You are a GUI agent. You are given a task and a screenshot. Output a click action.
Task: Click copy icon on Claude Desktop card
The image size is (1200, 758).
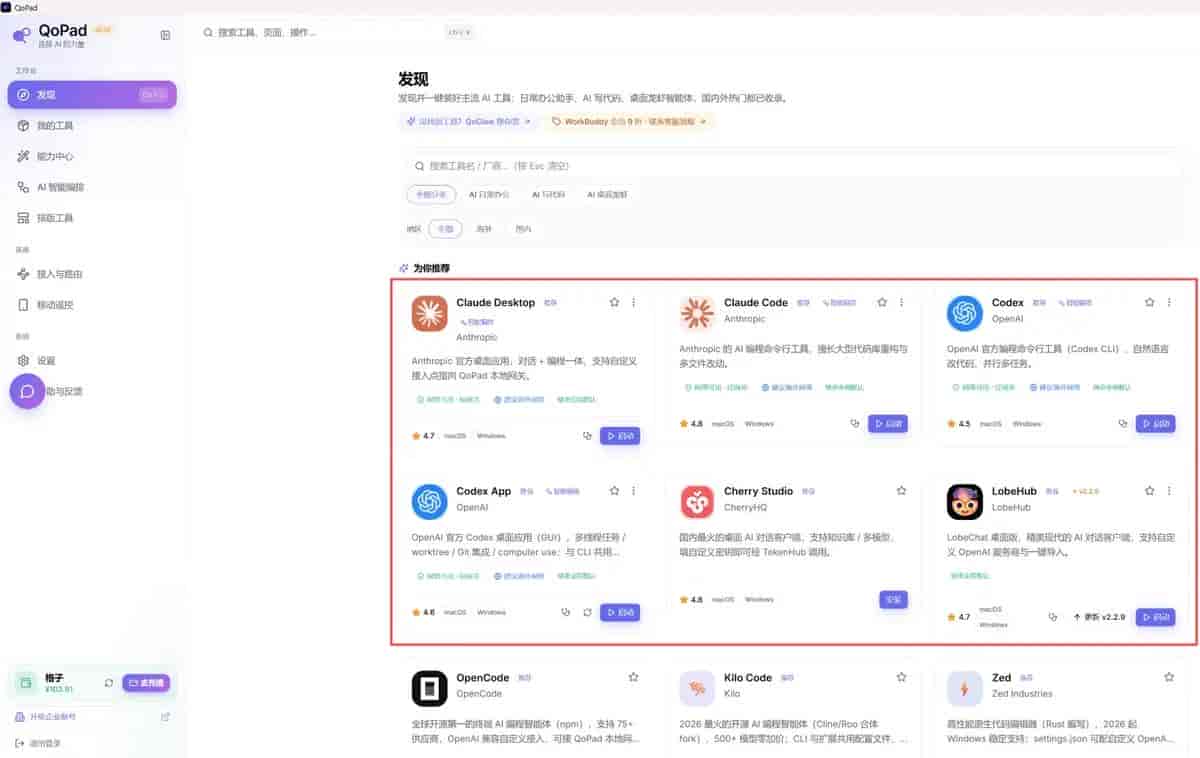(588, 436)
